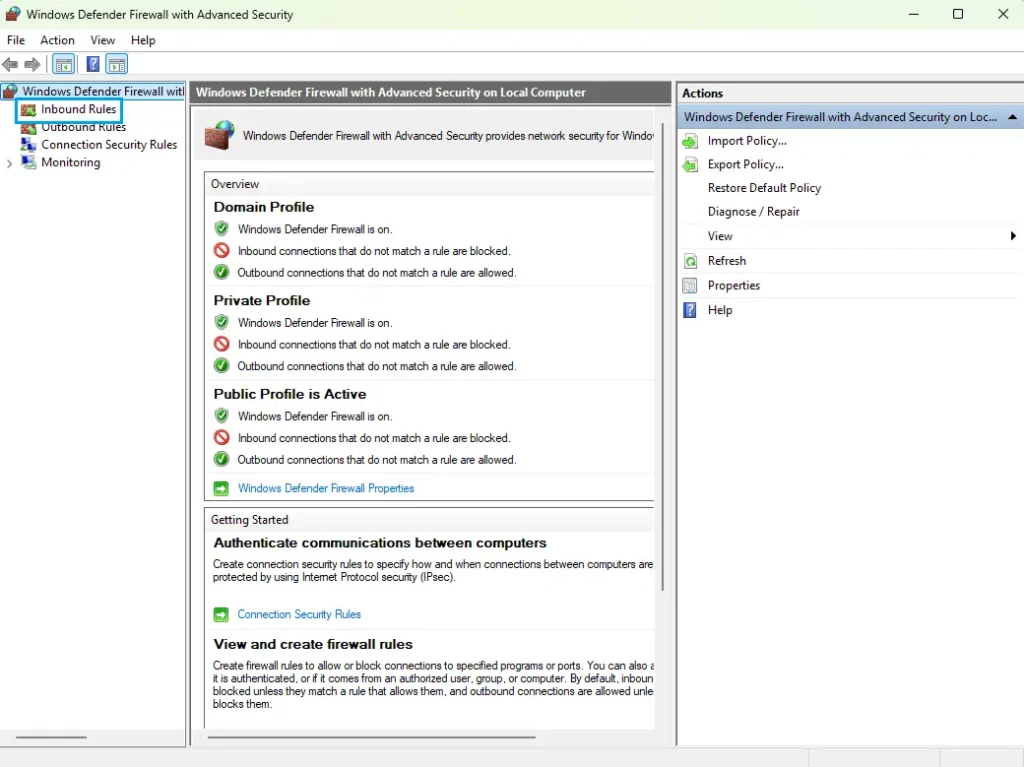This screenshot has height=767, width=1024.
Task: Click the Getting Started section label
Action: (249, 519)
